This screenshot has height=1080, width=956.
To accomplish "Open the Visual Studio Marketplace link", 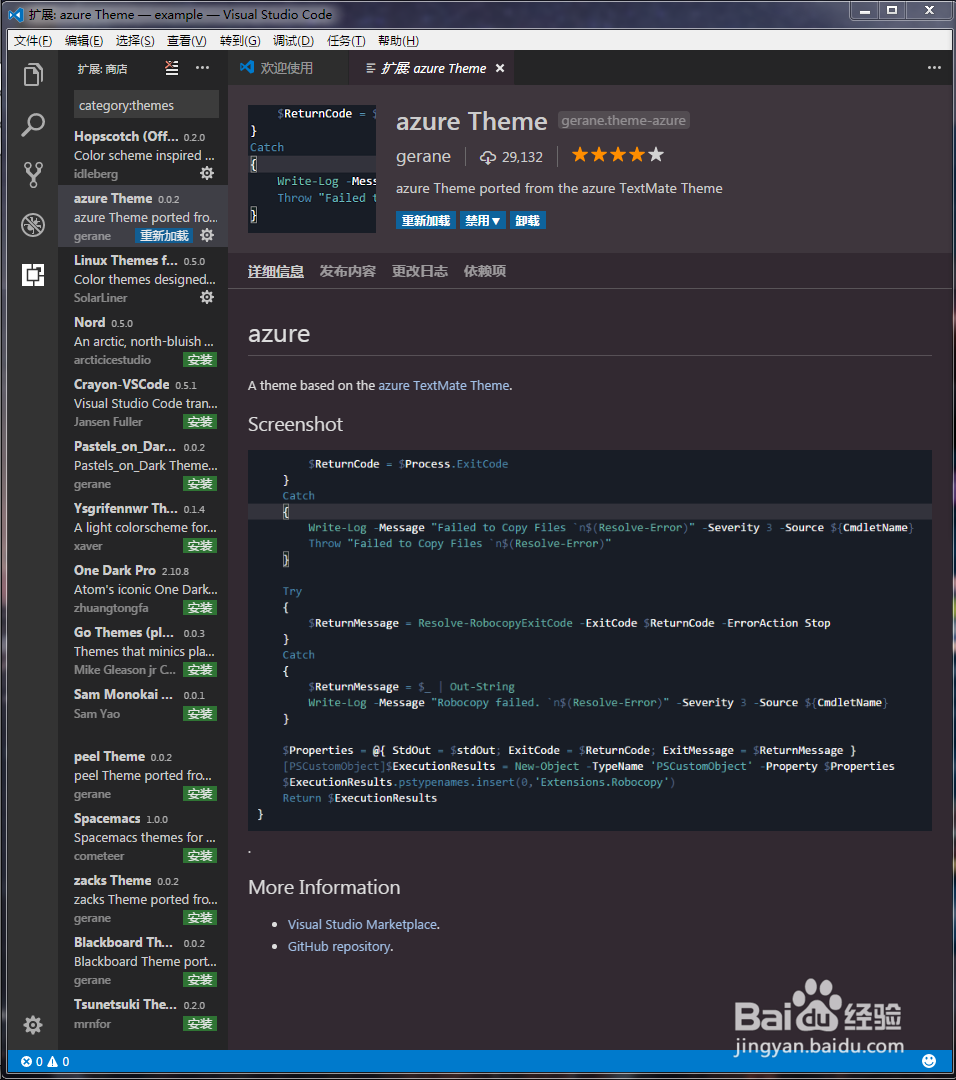I will coord(362,924).
